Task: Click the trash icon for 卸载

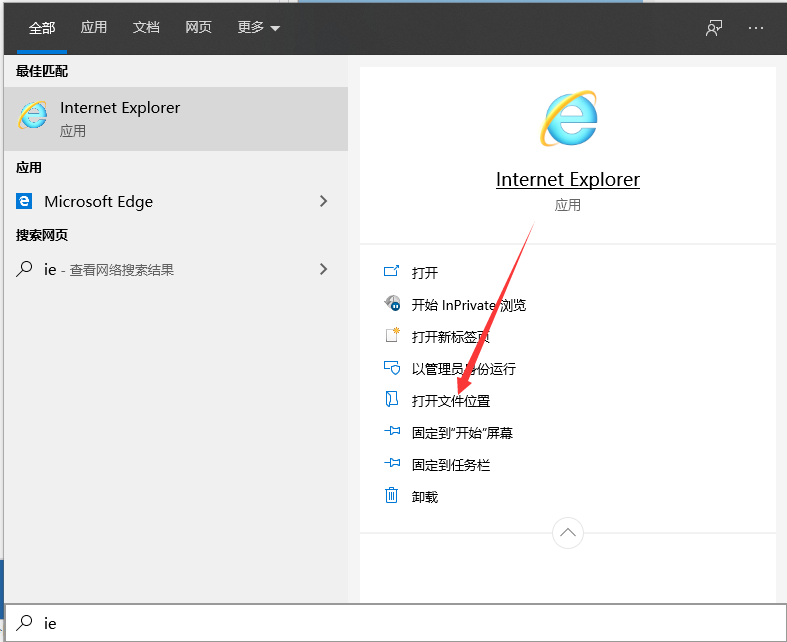Action: point(392,496)
